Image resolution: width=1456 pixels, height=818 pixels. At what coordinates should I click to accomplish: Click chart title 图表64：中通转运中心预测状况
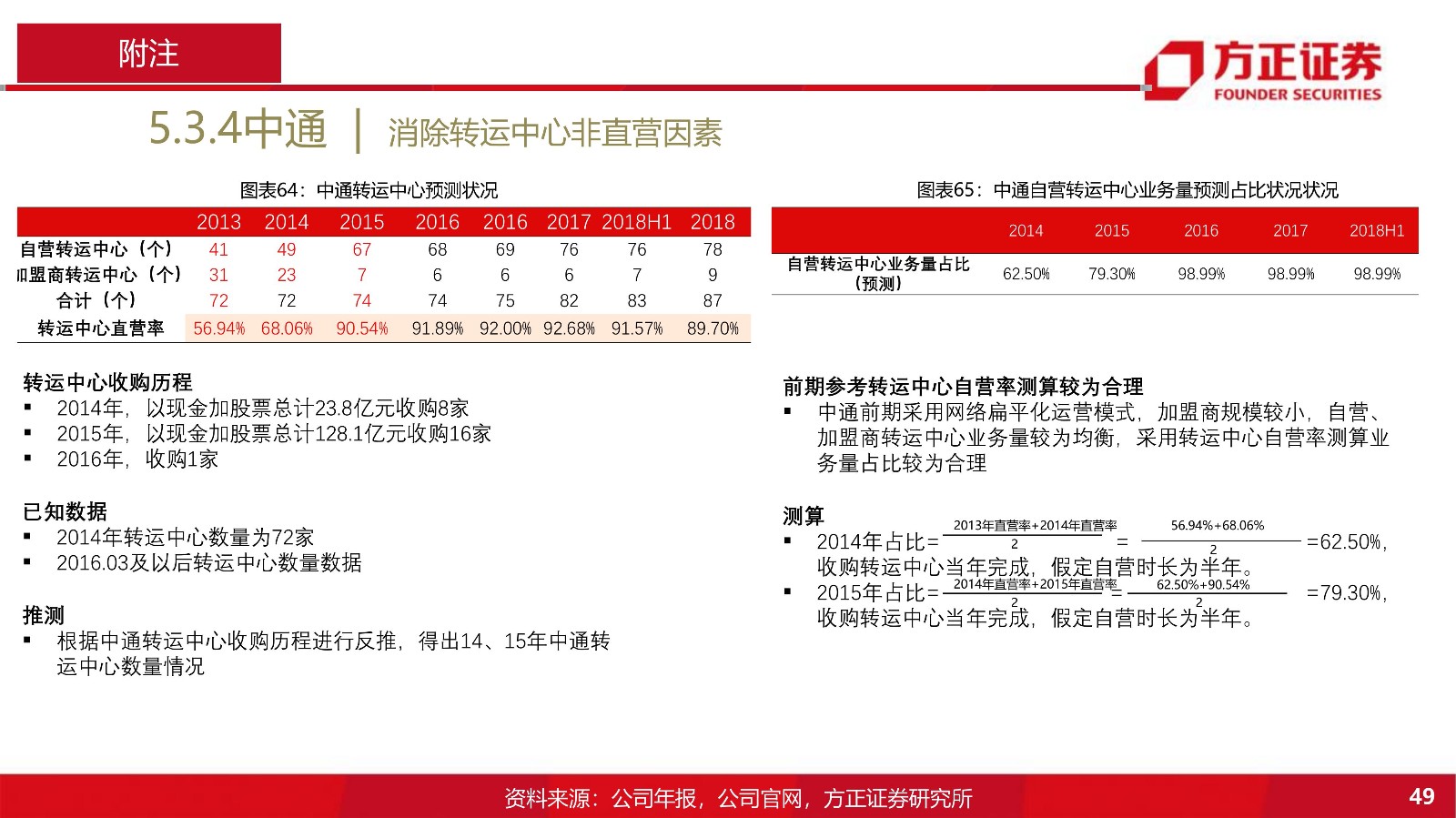(369, 190)
